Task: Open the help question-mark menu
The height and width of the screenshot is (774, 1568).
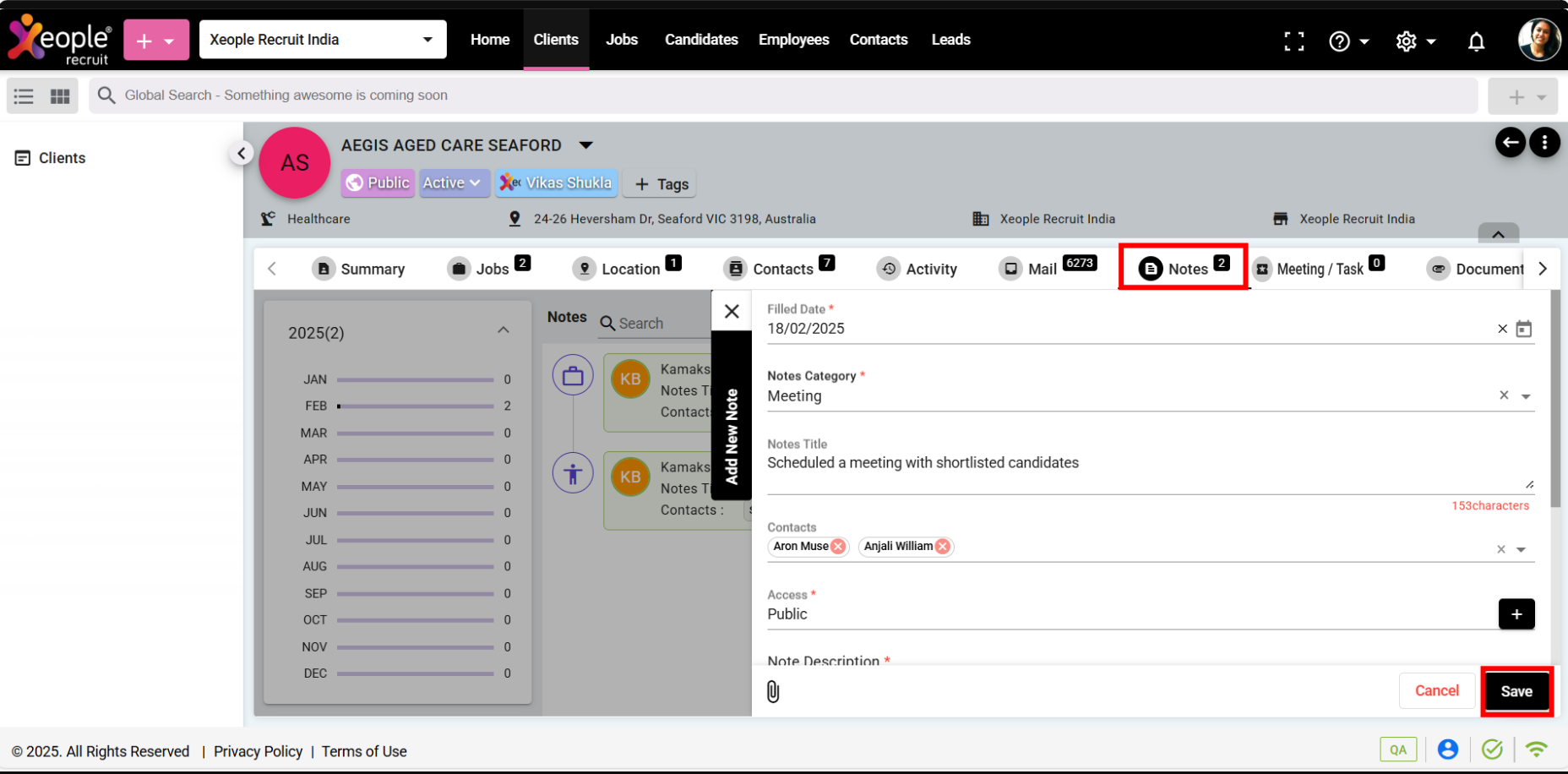Action: 1348,41
